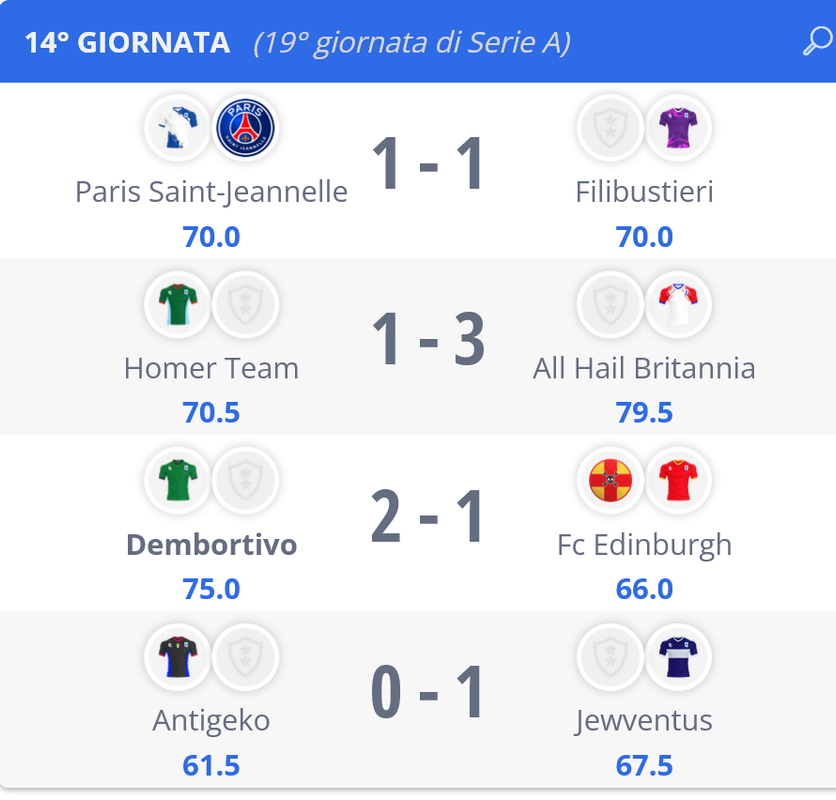Open the Dembortivo team name link
This screenshot has height=800, width=836.
[x=211, y=544]
